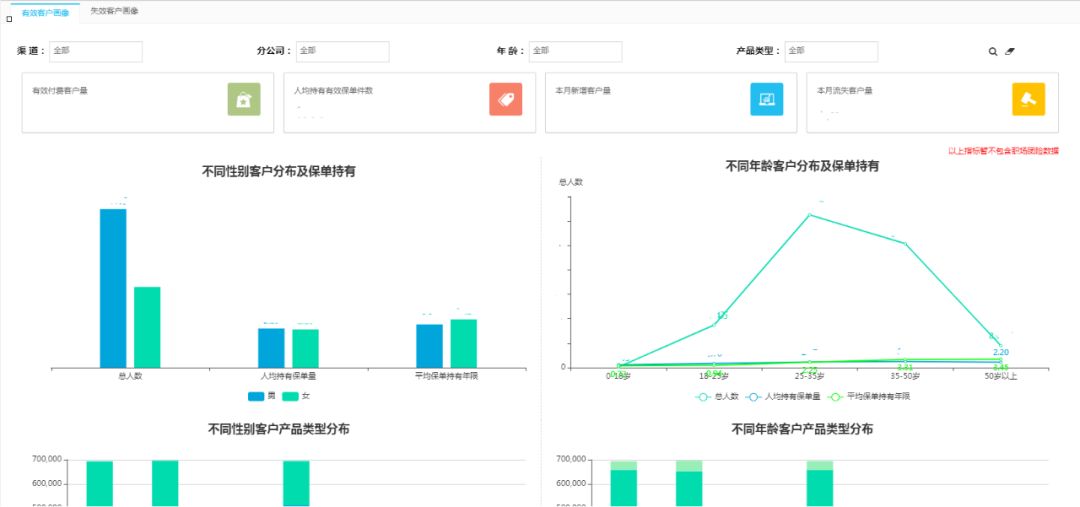Expand the 年龄 filter dropdown
The width and height of the screenshot is (1080, 507).
coord(575,51)
